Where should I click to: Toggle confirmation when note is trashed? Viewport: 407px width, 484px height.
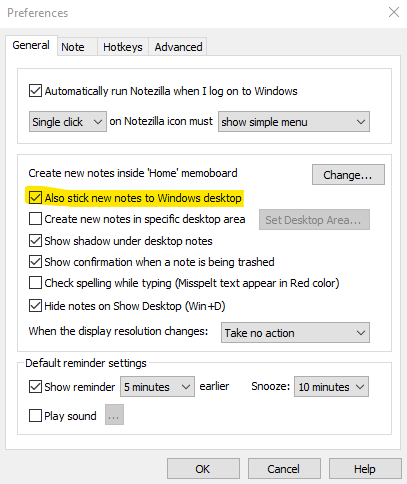click(x=35, y=262)
